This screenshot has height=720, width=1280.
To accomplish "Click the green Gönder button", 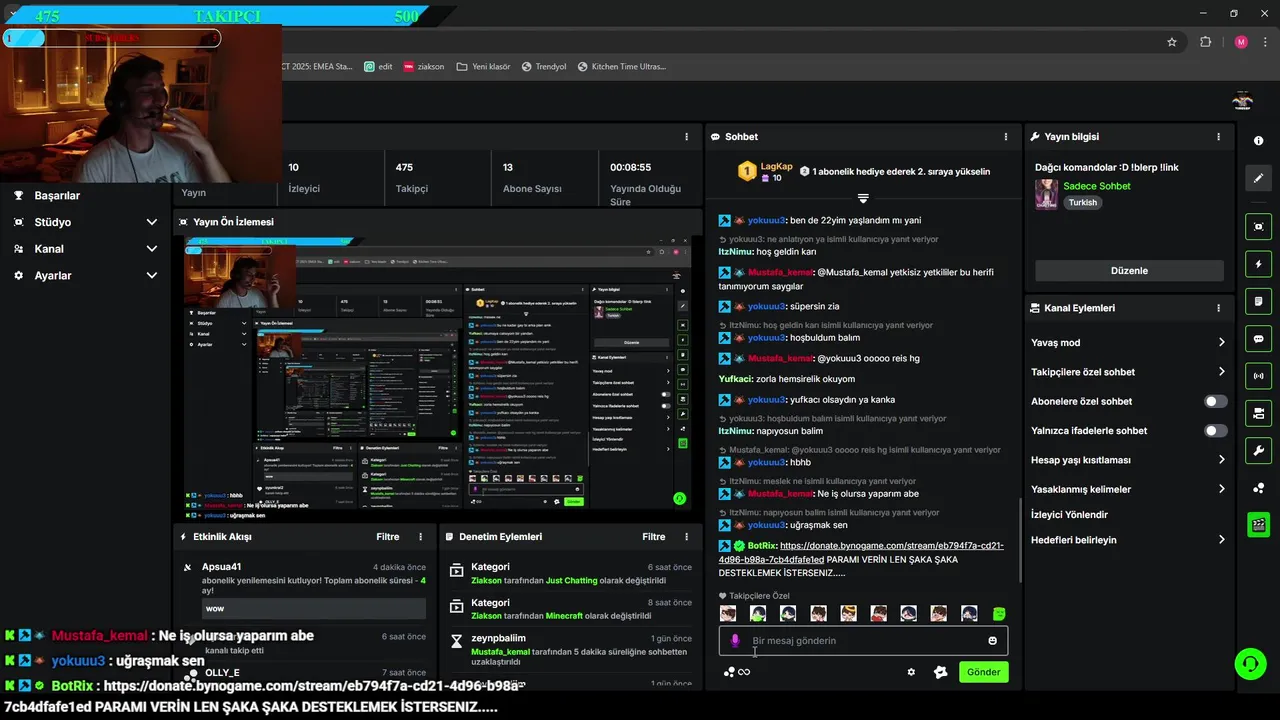I will point(983,672).
